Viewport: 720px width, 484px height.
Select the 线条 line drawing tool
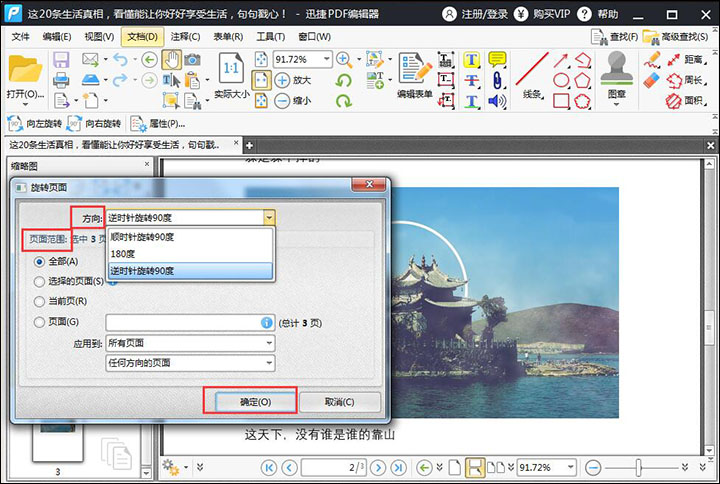point(531,74)
